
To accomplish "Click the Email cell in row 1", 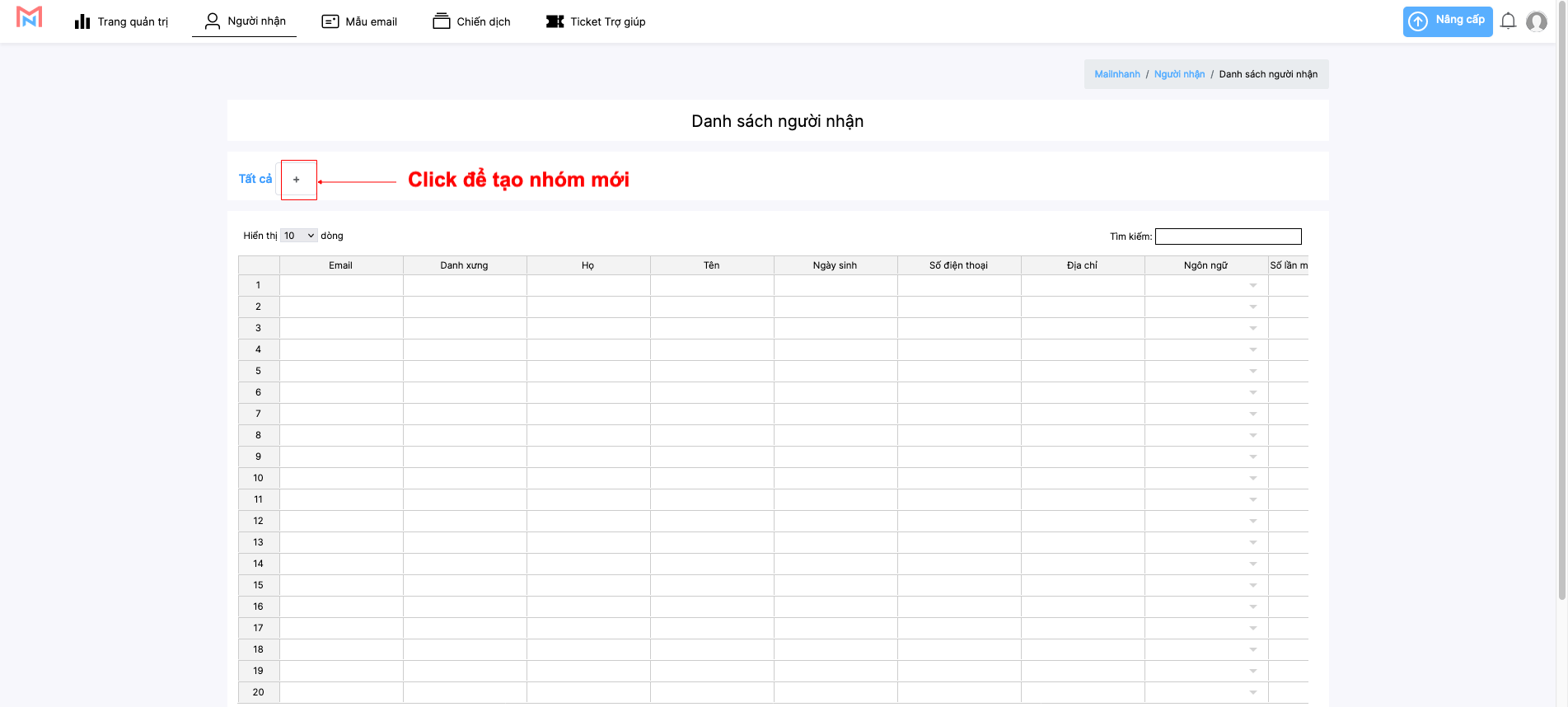I will tap(341, 285).
